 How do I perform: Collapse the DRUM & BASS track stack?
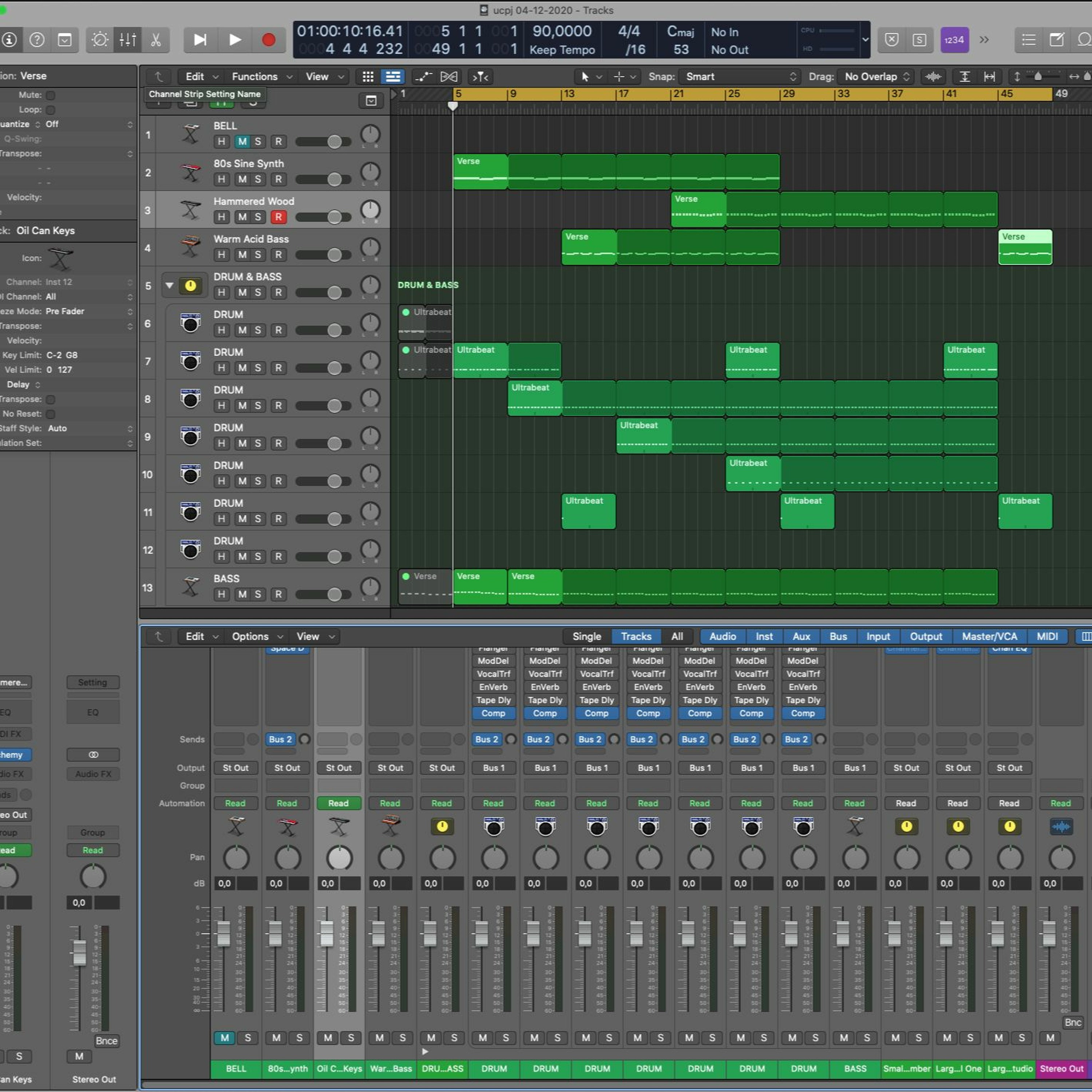click(169, 285)
